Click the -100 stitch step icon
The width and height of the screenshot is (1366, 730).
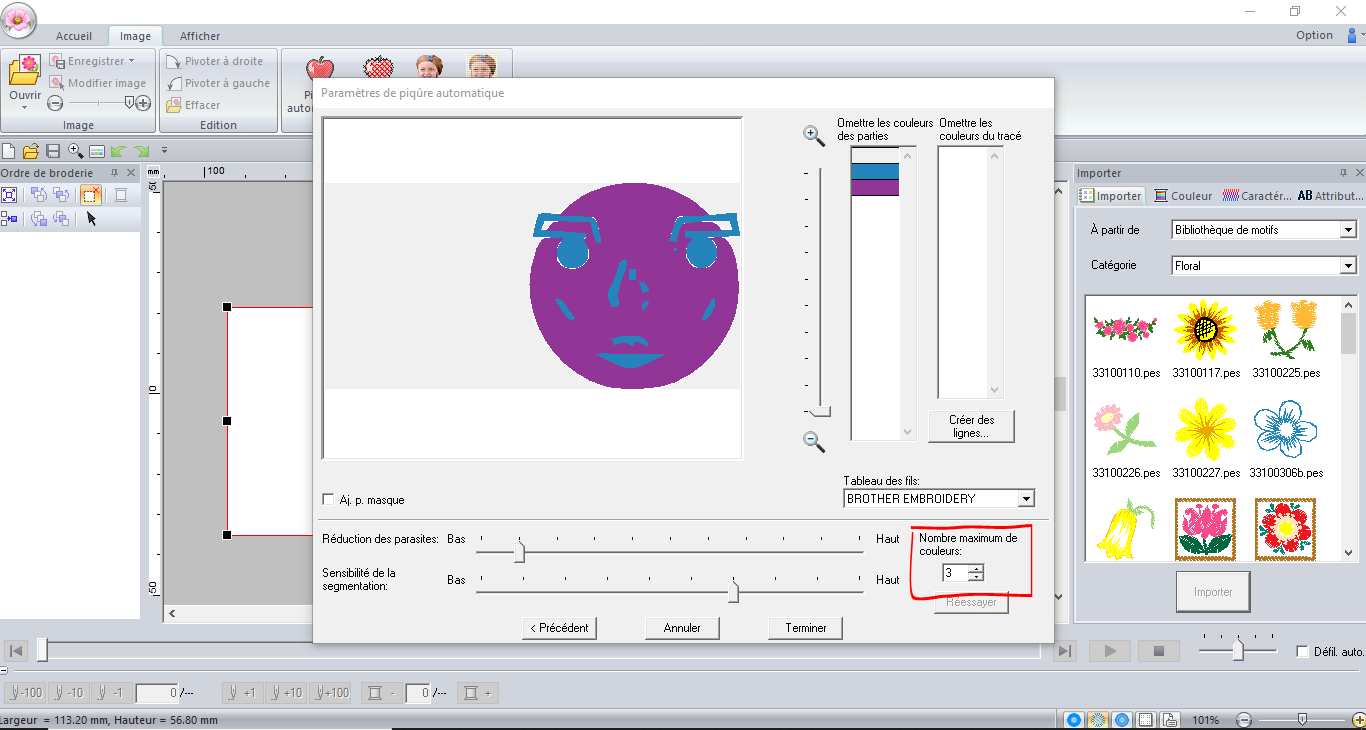pos(25,692)
